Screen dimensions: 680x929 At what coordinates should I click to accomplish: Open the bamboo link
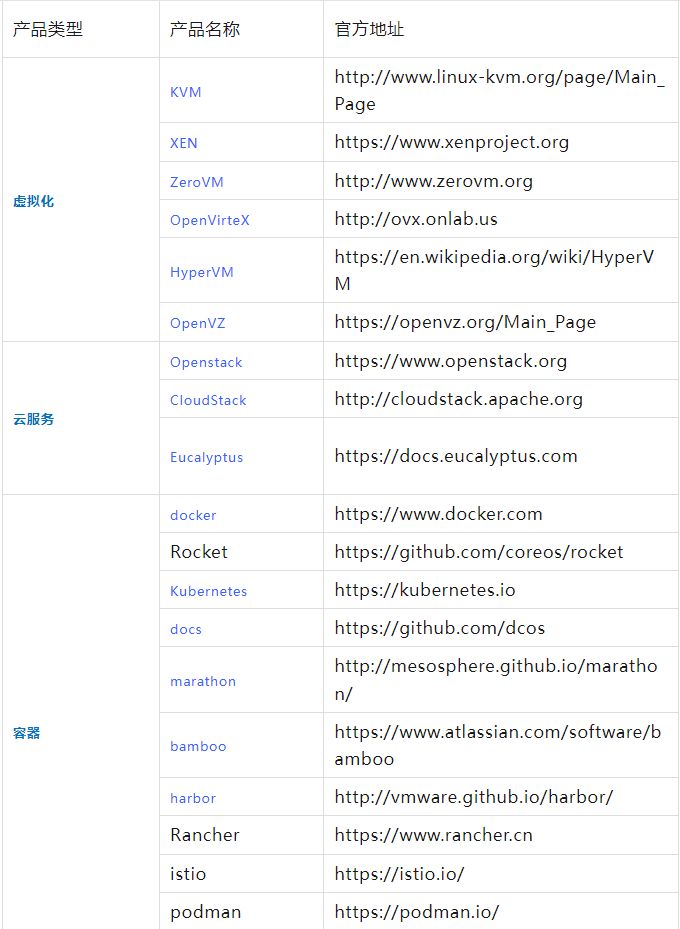pyautogui.click(x=198, y=747)
